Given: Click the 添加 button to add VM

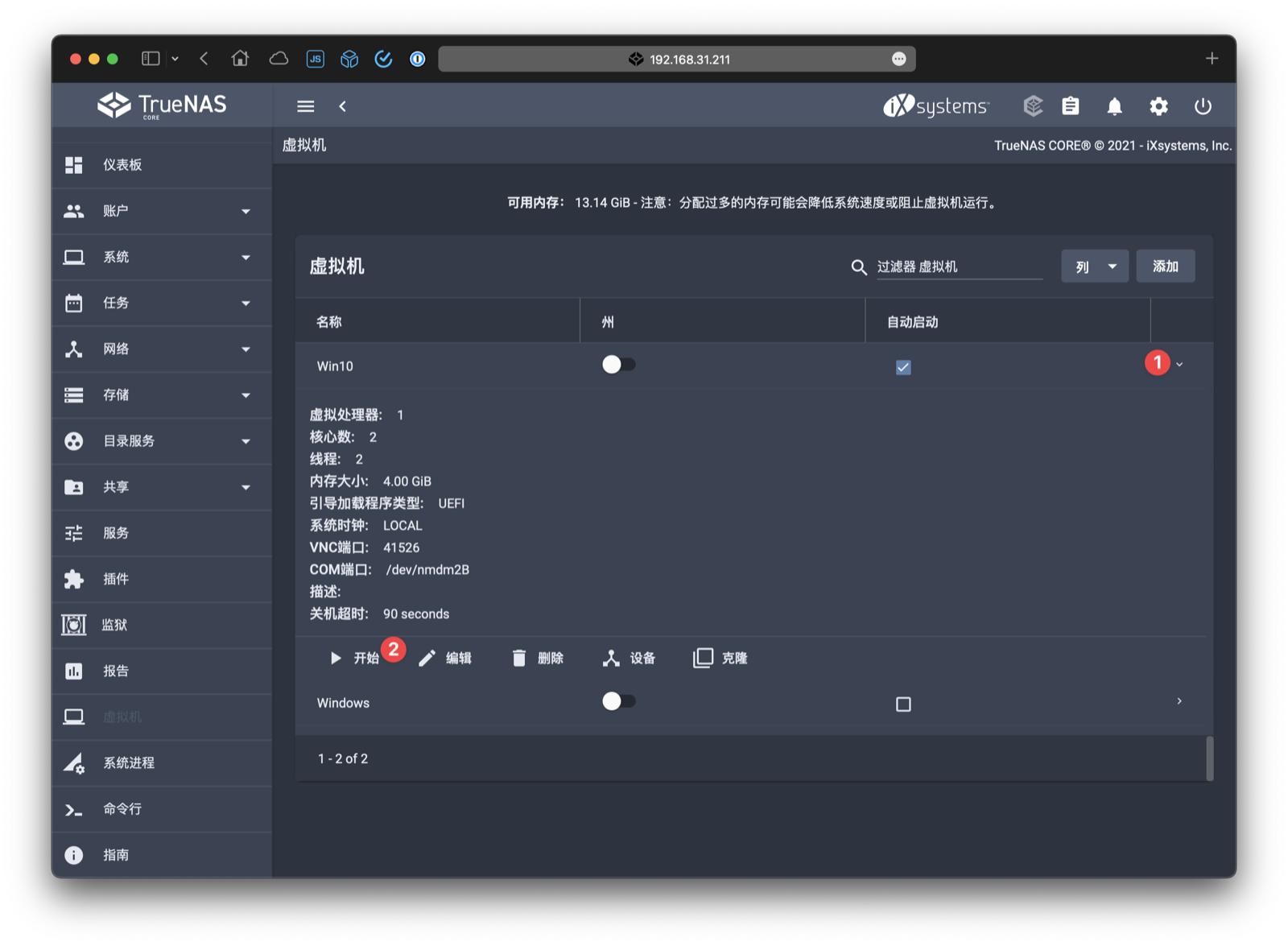Looking at the screenshot, I should tap(1165, 266).
